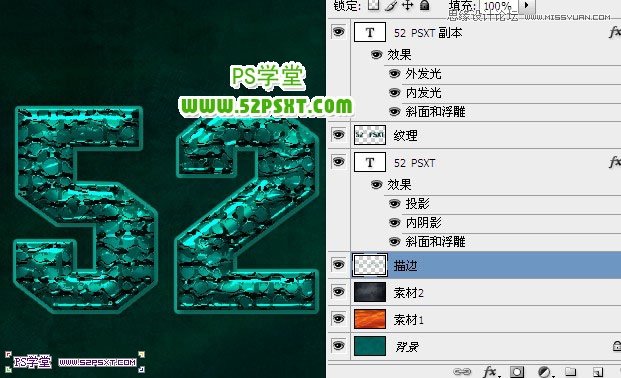621x378 pixels.
Task: Select the 素材2 layer name
Action: point(408,293)
